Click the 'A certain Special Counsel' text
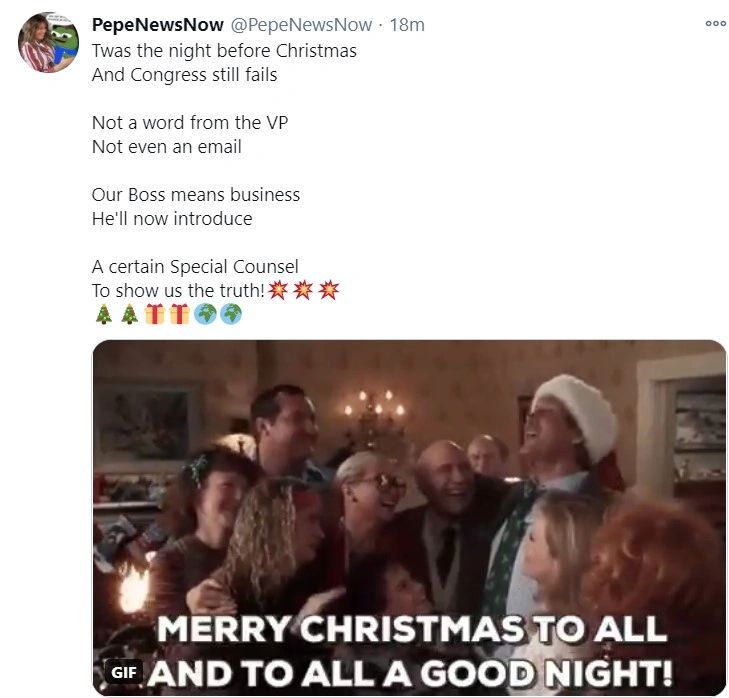Image resolution: width=729 pixels, height=698 pixels. pos(195,267)
